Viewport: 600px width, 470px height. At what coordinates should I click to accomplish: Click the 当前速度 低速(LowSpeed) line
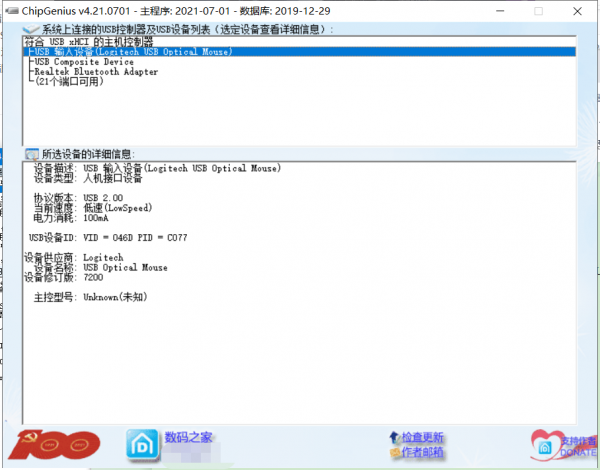[93, 208]
